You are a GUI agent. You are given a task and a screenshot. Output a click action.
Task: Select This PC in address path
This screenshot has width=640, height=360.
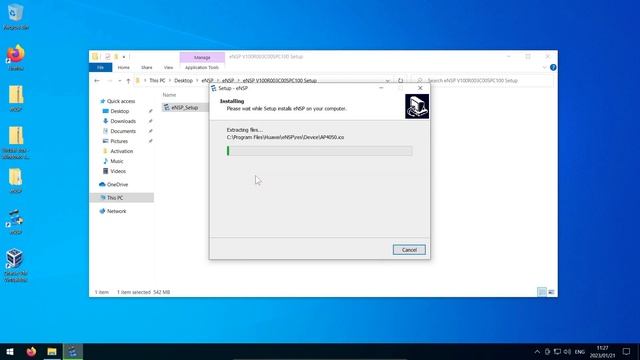pyautogui.click(x=157, y=81)
